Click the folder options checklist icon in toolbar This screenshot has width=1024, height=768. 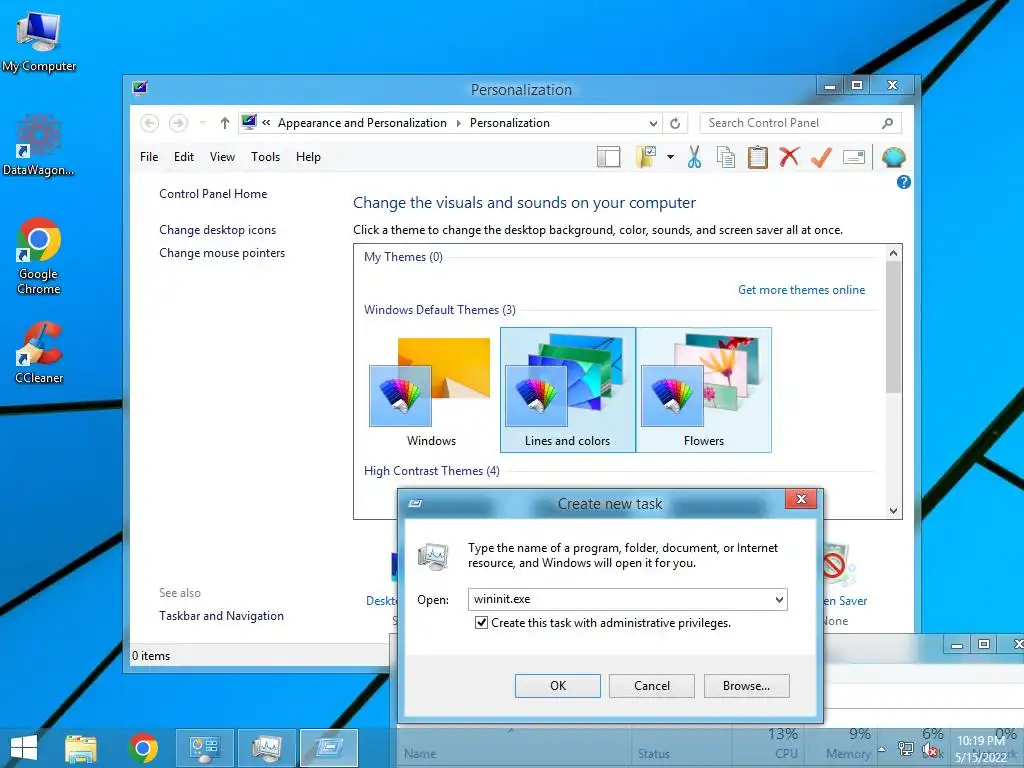pyautogui.click(x=646, y=157)
